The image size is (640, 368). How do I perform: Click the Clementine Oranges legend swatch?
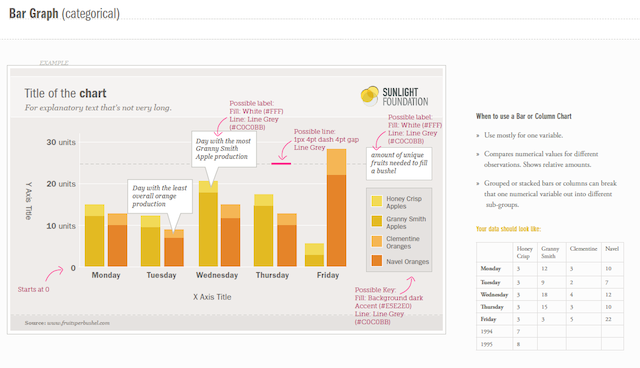(377, 241)
